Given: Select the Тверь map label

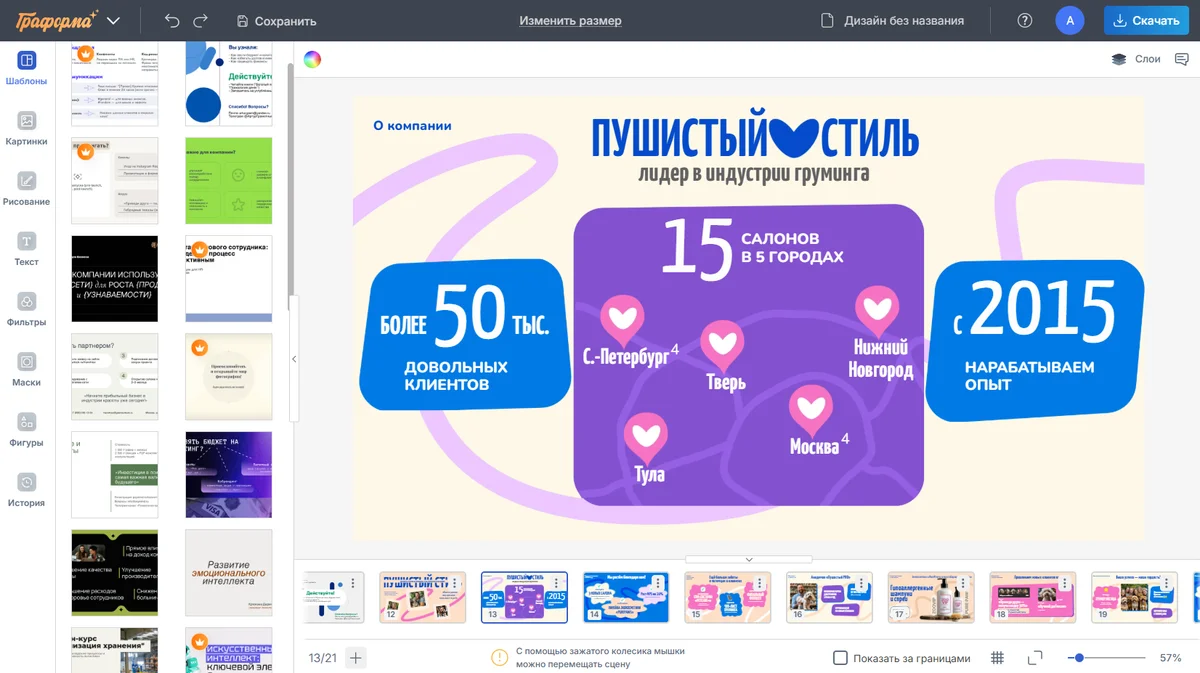Looking at the screenshot, I should [726, 382].
